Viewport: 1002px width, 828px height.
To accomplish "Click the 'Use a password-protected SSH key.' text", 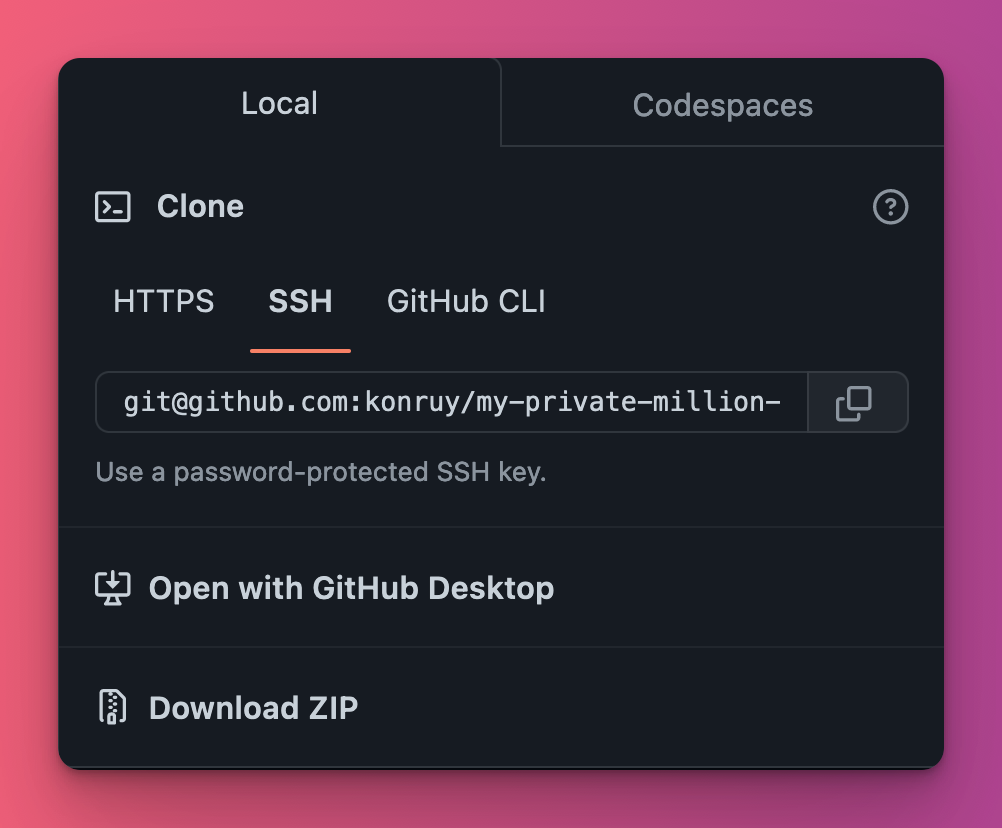I will coord(321,472).
